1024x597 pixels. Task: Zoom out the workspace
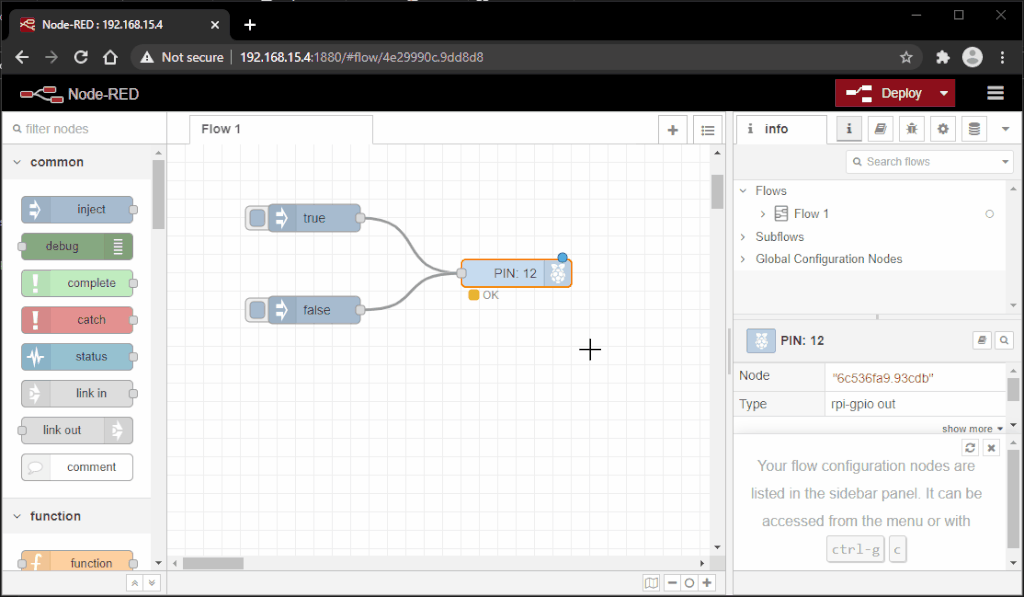coord(672,583)
